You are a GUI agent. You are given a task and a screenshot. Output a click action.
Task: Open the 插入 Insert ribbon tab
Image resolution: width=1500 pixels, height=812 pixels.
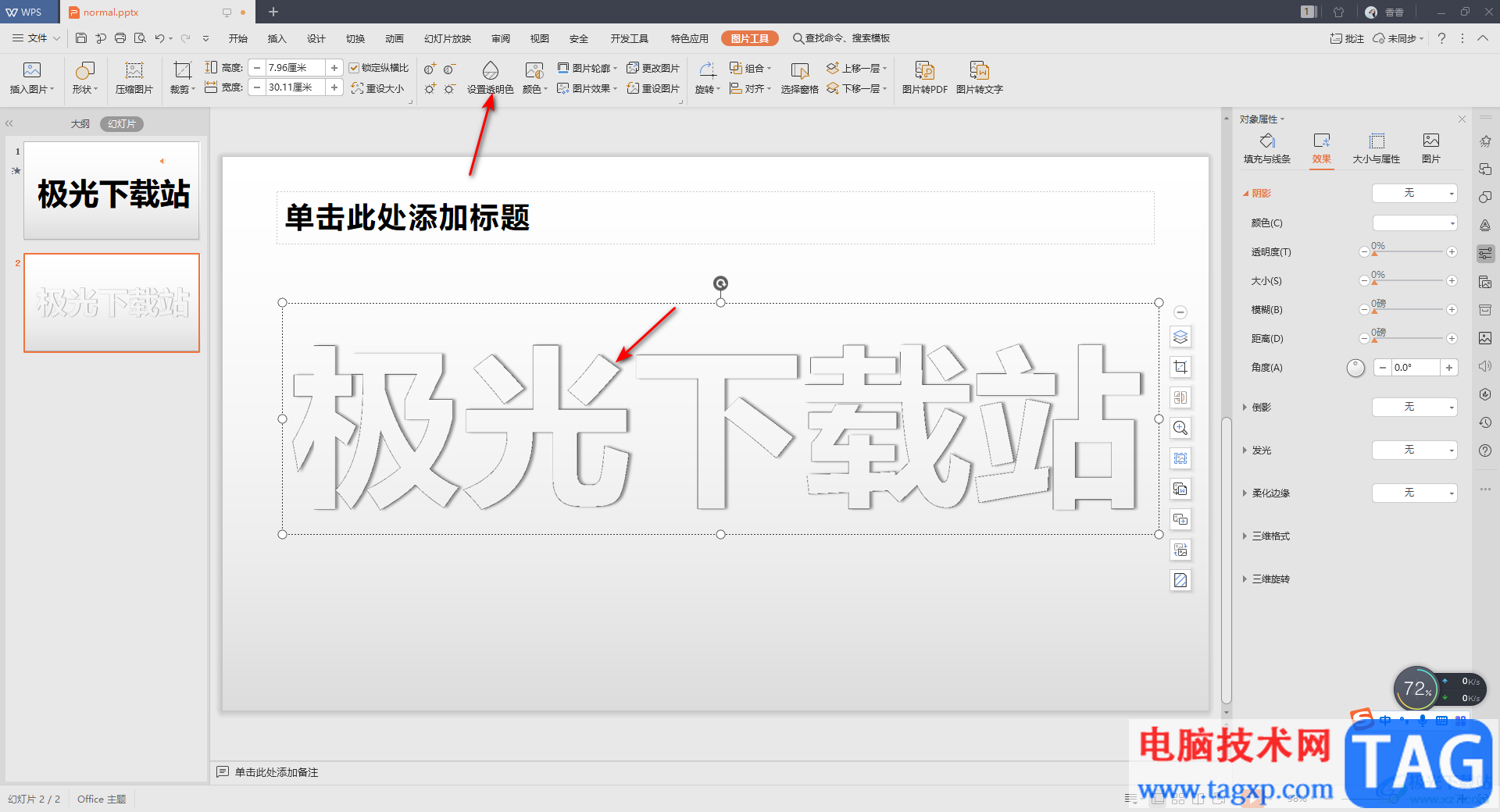(x=277, y=38)
